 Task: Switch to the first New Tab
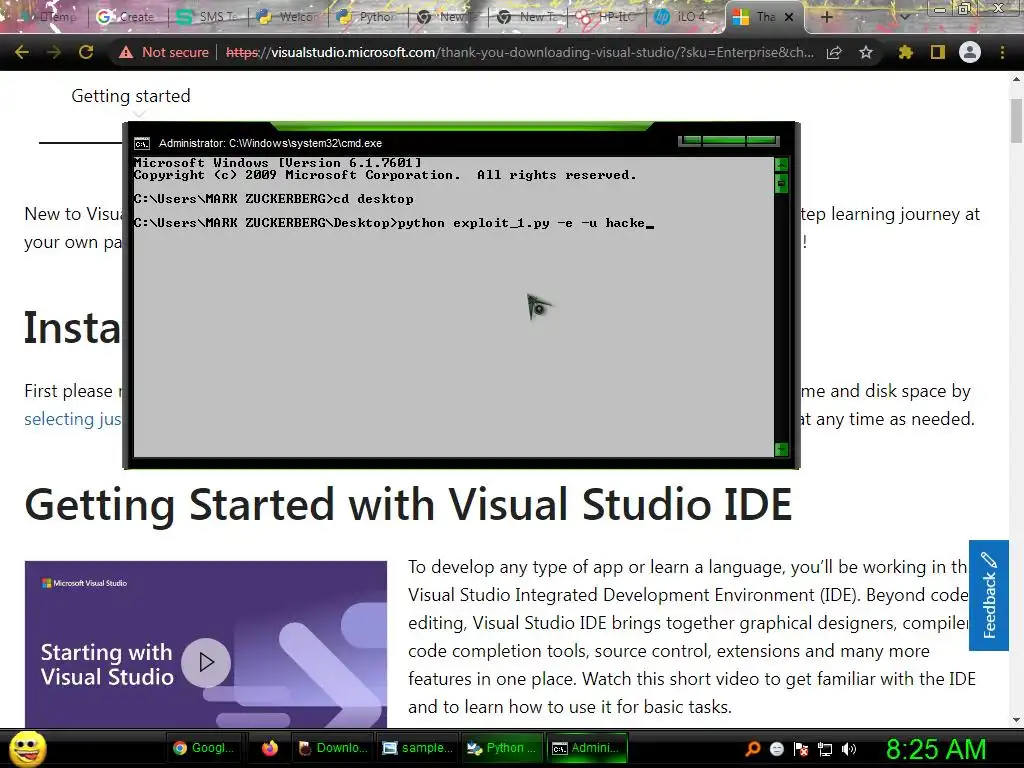[x=448, y=17]
